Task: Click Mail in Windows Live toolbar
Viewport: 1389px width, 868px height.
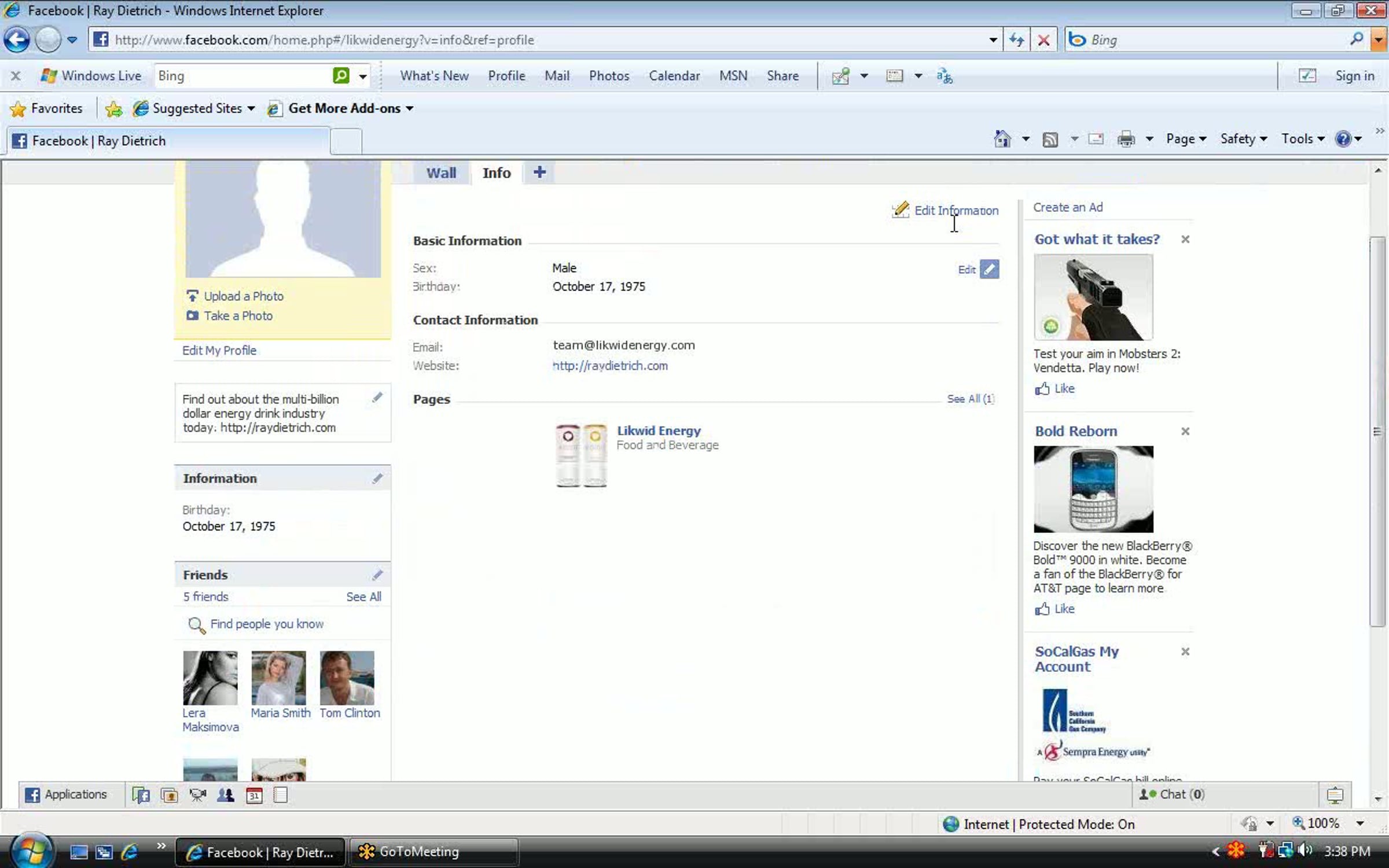Action: (x=557, y=76)
